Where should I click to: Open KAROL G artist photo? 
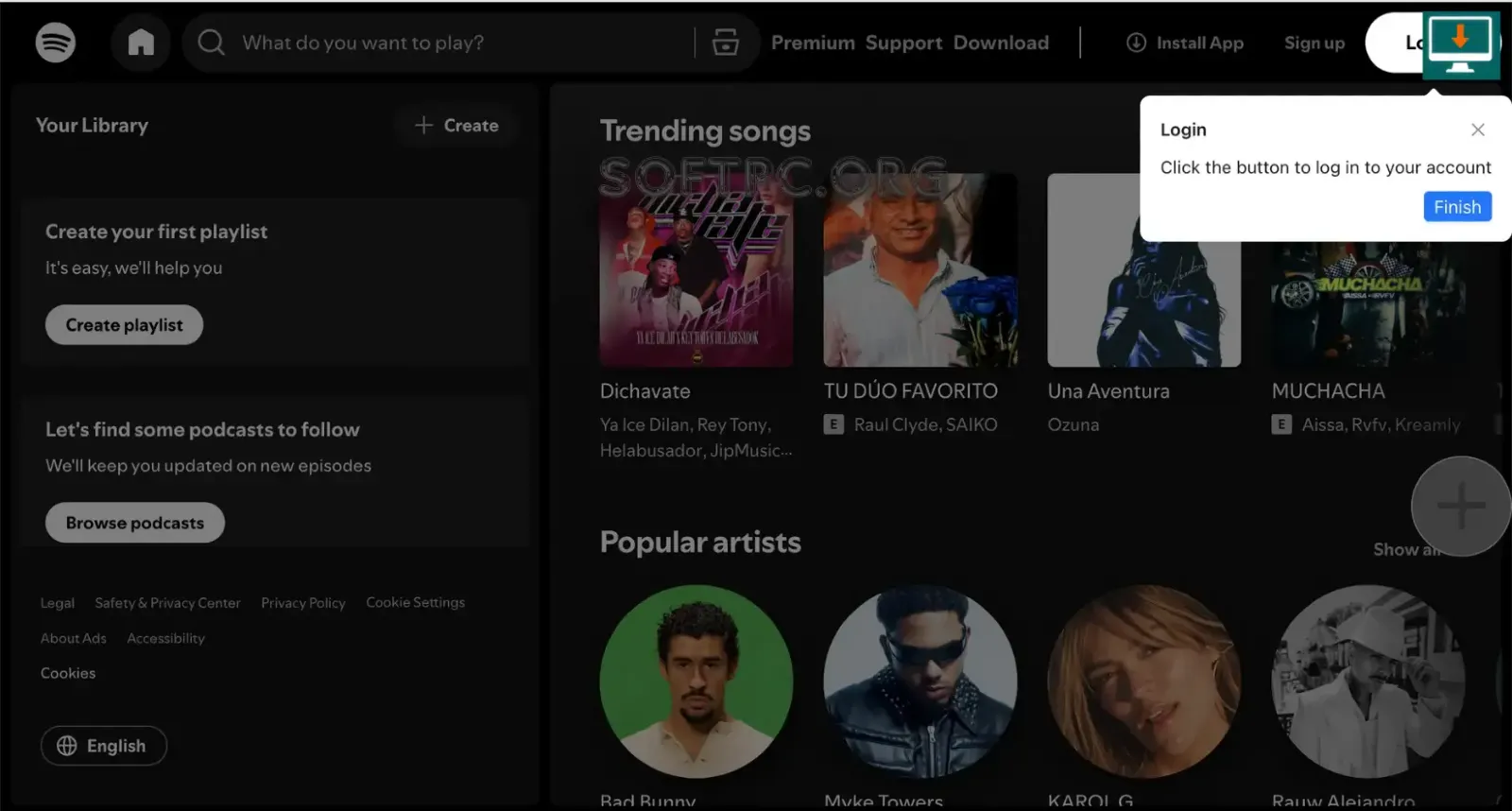point(1144,682)
